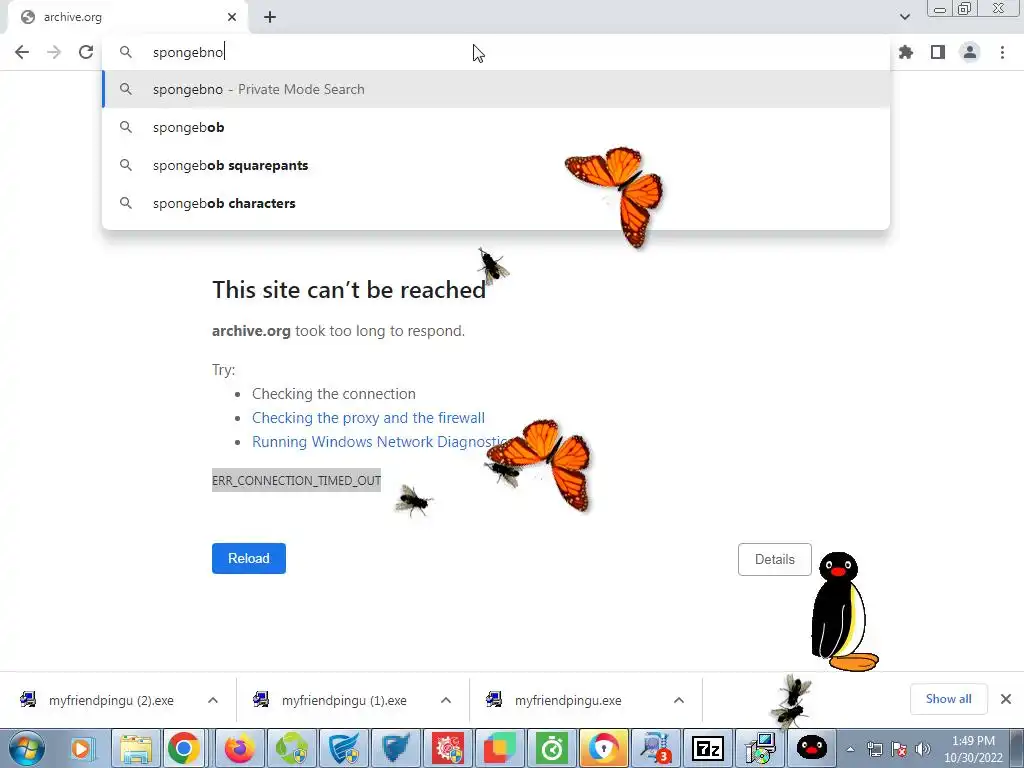The height and width of the screenshot is (768, 1024).
Task: Open the red-green overlapping squares taskbar icon
Action: [x=500, y=748]
